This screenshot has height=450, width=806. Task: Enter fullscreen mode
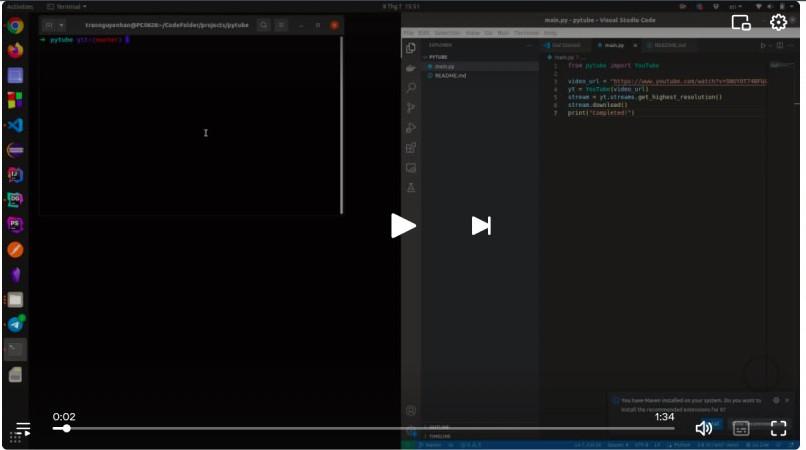778,428
